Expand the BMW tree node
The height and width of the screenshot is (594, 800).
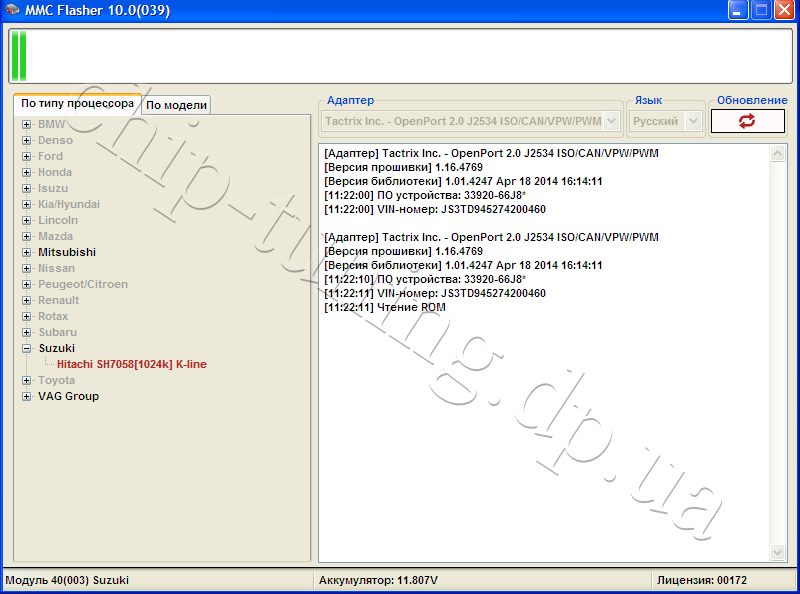pos(27,124)
